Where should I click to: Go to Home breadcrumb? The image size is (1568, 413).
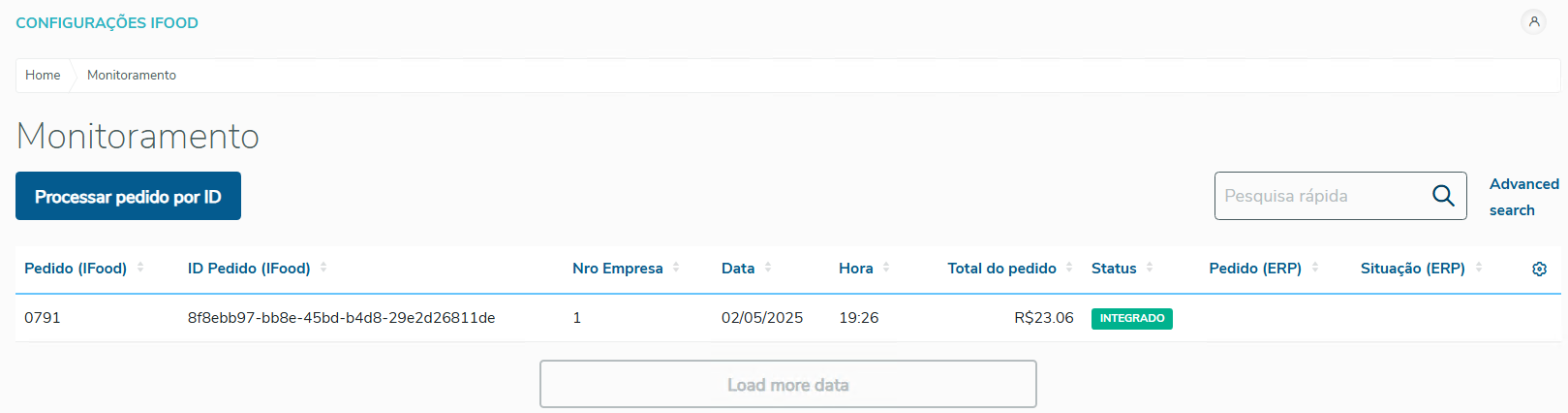coord(43,76)
